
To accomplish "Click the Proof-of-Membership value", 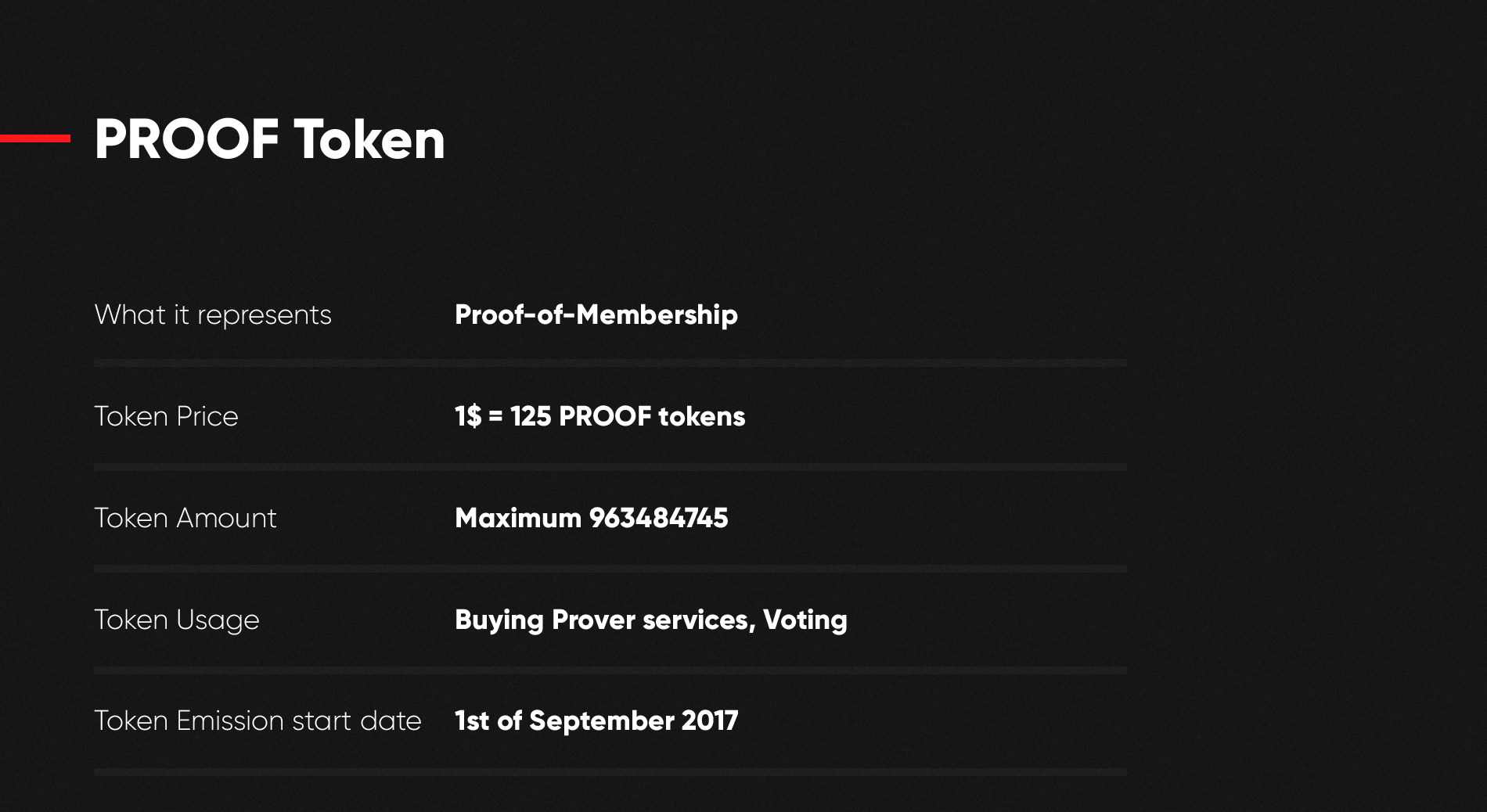I will pos(596,314).
